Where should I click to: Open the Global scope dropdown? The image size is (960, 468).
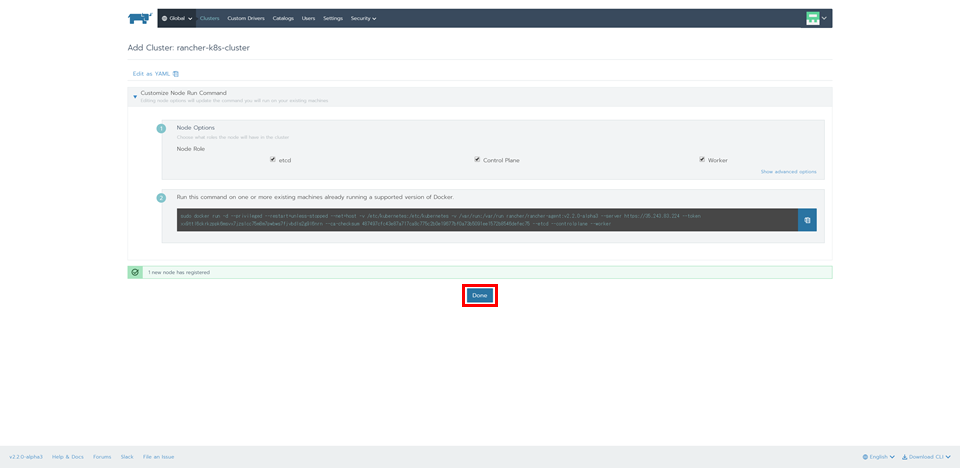(x=177, y=18)
